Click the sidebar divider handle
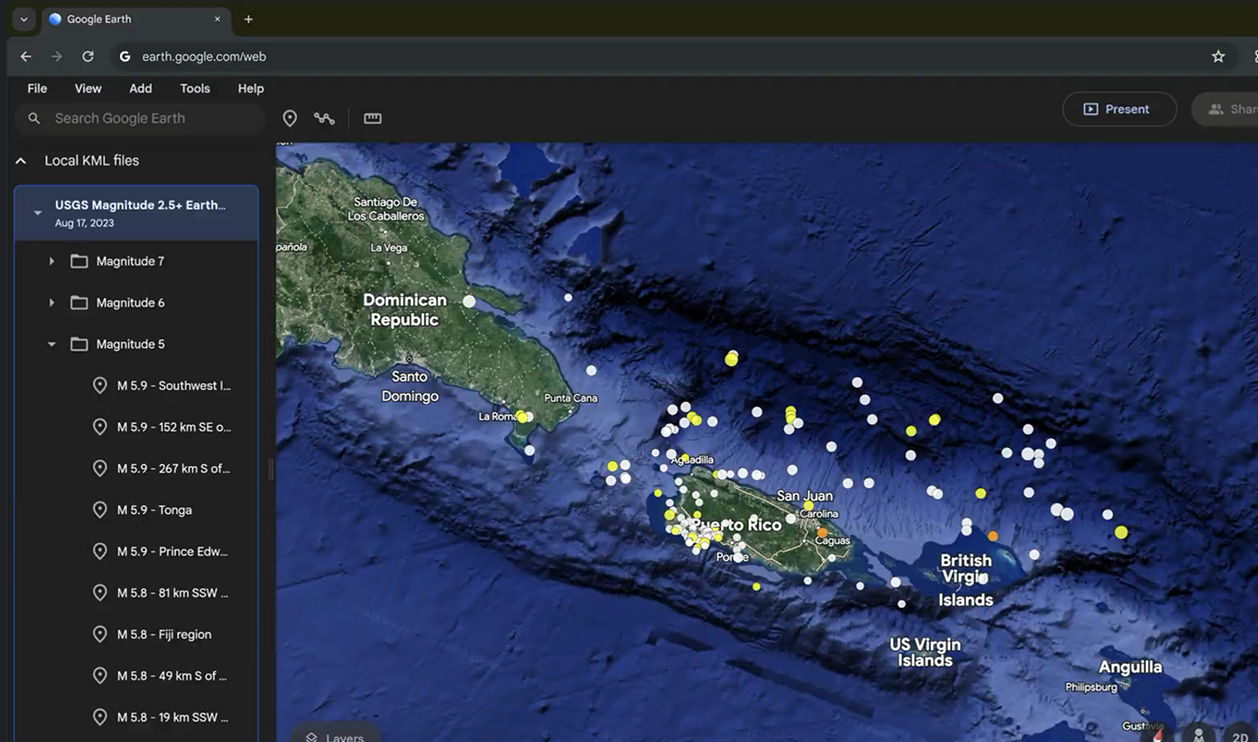 270,469
